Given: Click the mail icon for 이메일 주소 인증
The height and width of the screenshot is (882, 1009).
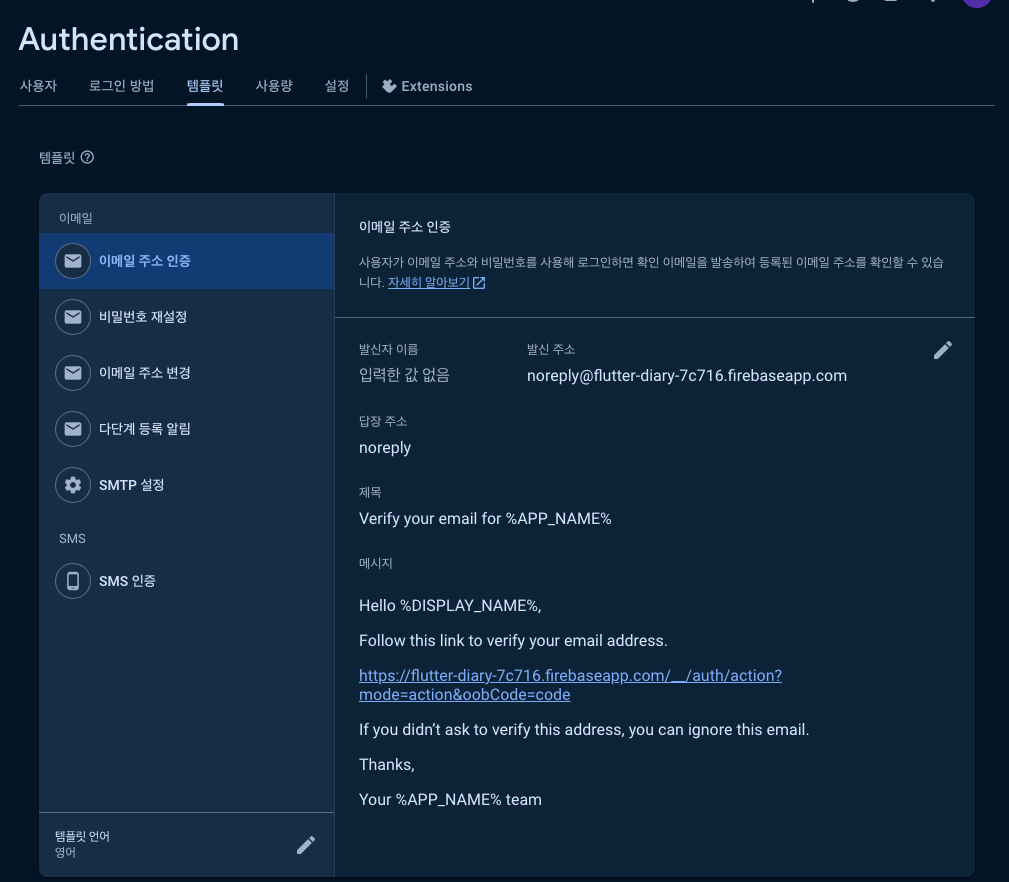Looking at the screenshot, I should 73,261.
